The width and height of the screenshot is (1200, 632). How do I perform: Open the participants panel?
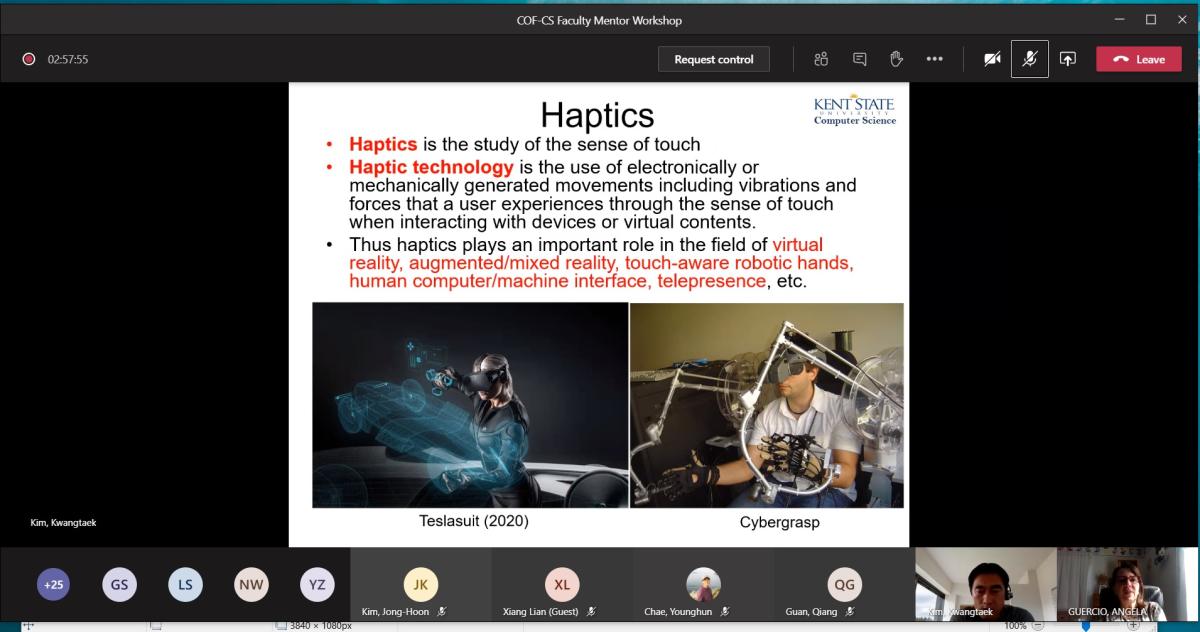tap(821, 59)
